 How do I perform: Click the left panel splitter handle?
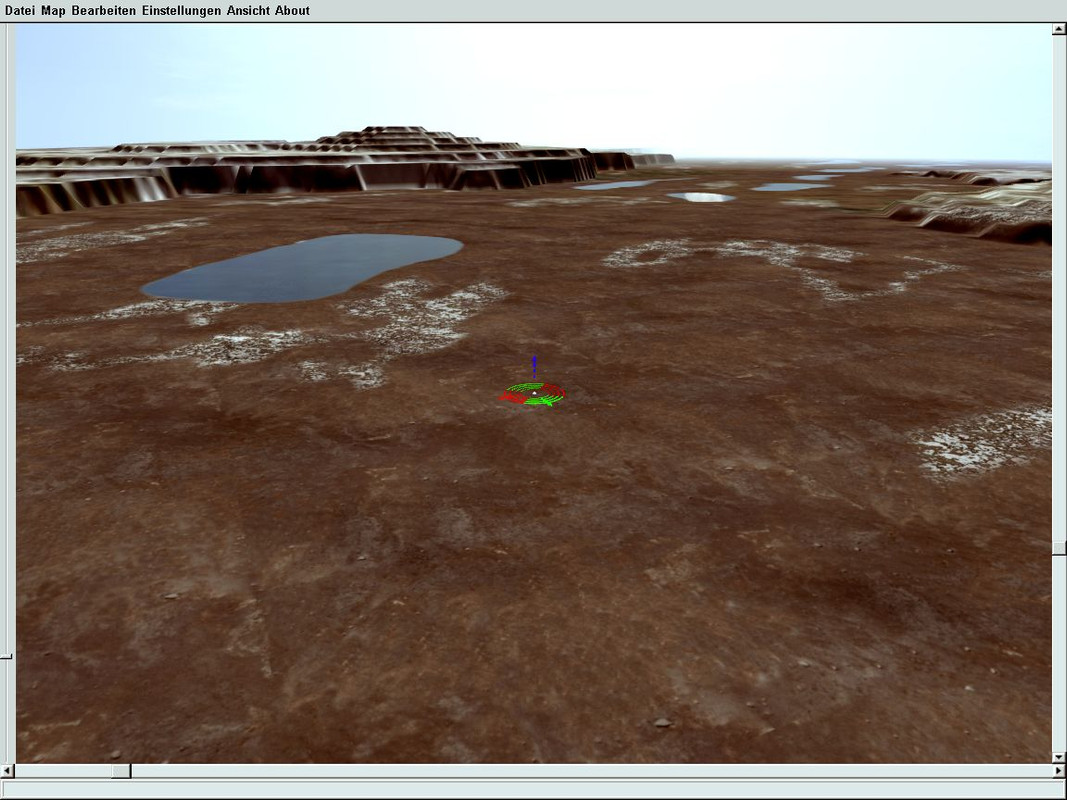[x=5, y=656]
